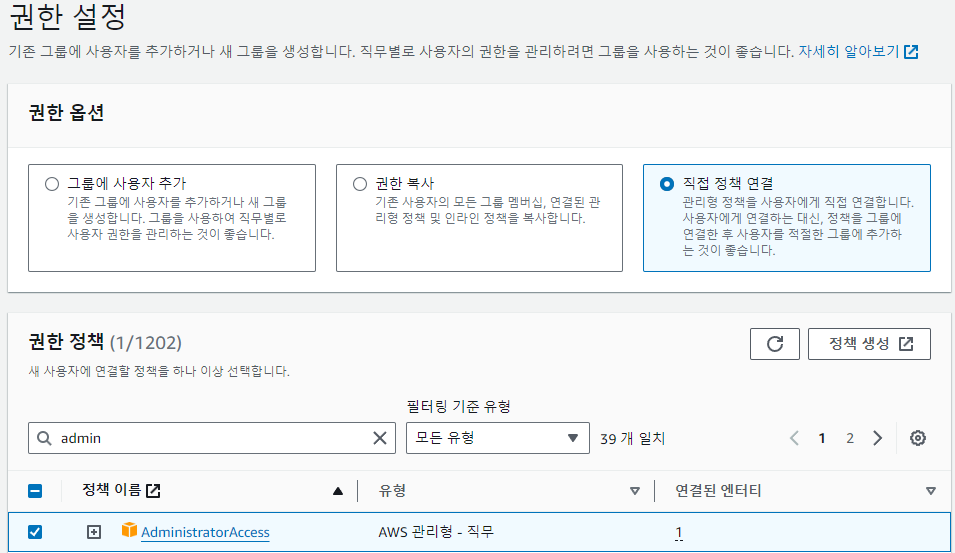Sort by policy name ascending arrow
The width and height of the screenshot is (955, 553).
[338, 491]
